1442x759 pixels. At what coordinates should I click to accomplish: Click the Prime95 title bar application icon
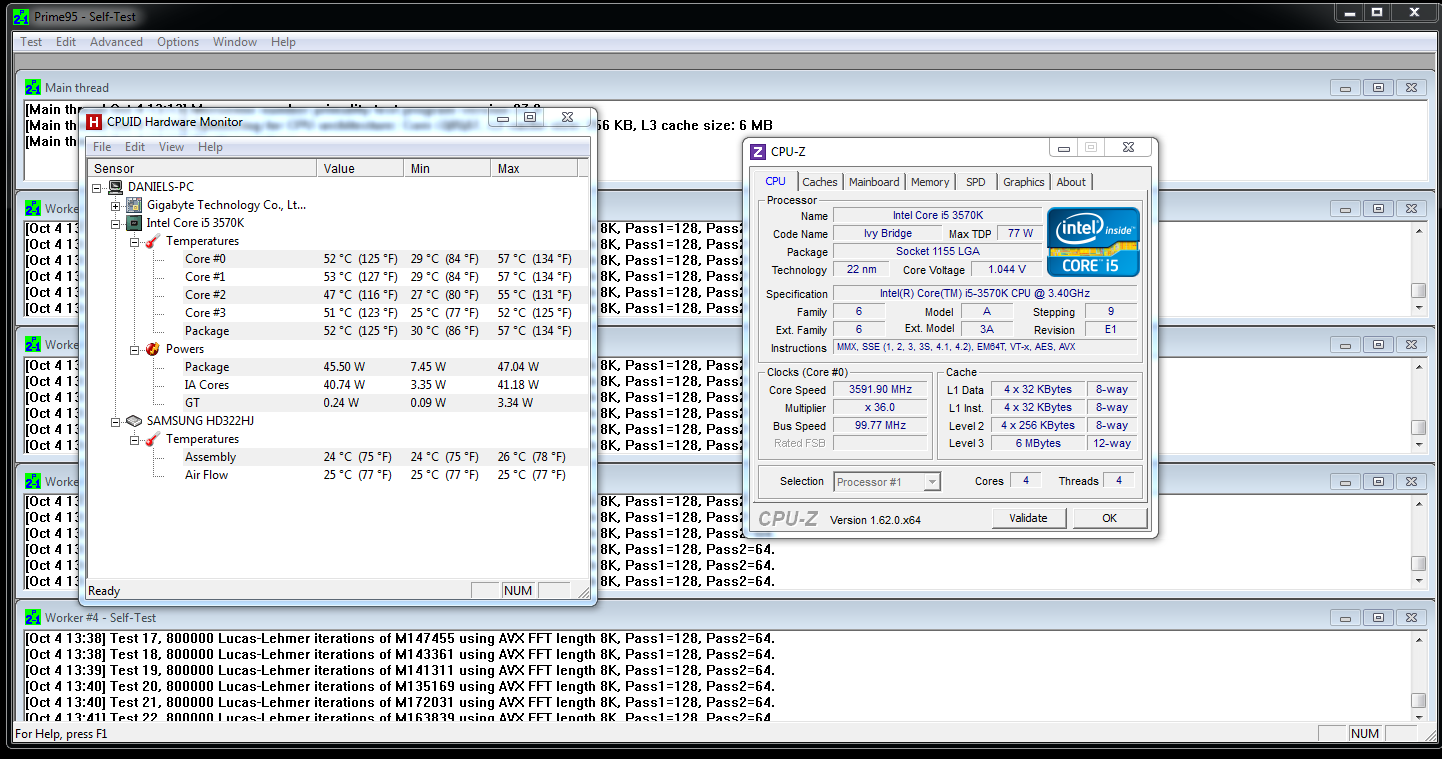click(x=21, y=16)
